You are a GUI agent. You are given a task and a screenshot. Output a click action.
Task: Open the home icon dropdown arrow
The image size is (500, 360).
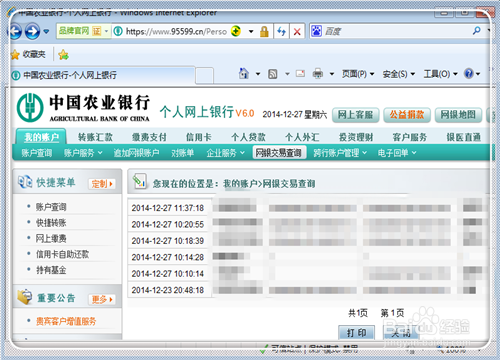click(x=258, y=74)
